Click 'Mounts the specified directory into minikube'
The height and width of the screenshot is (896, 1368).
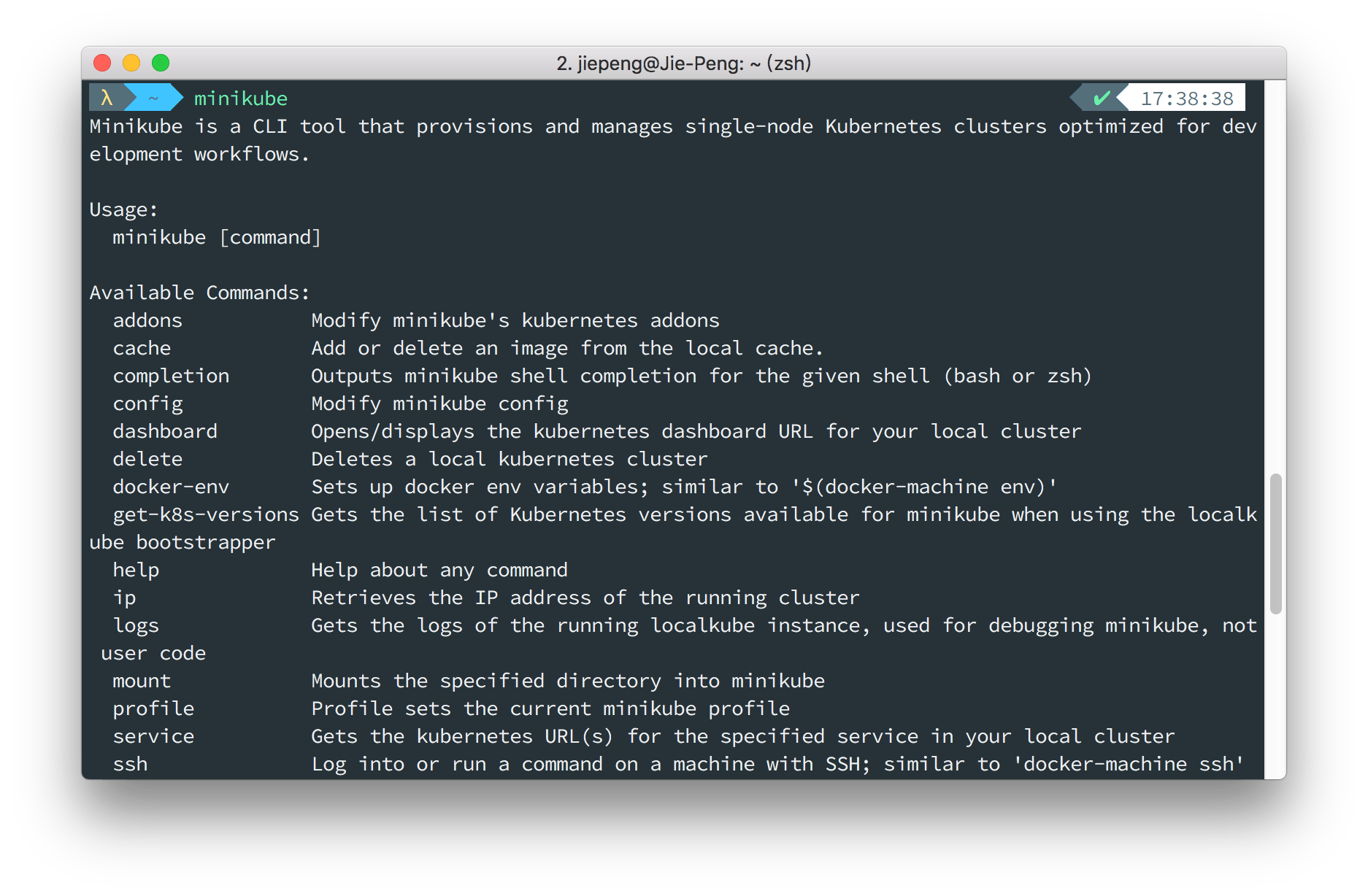click(x=568, y=681)
